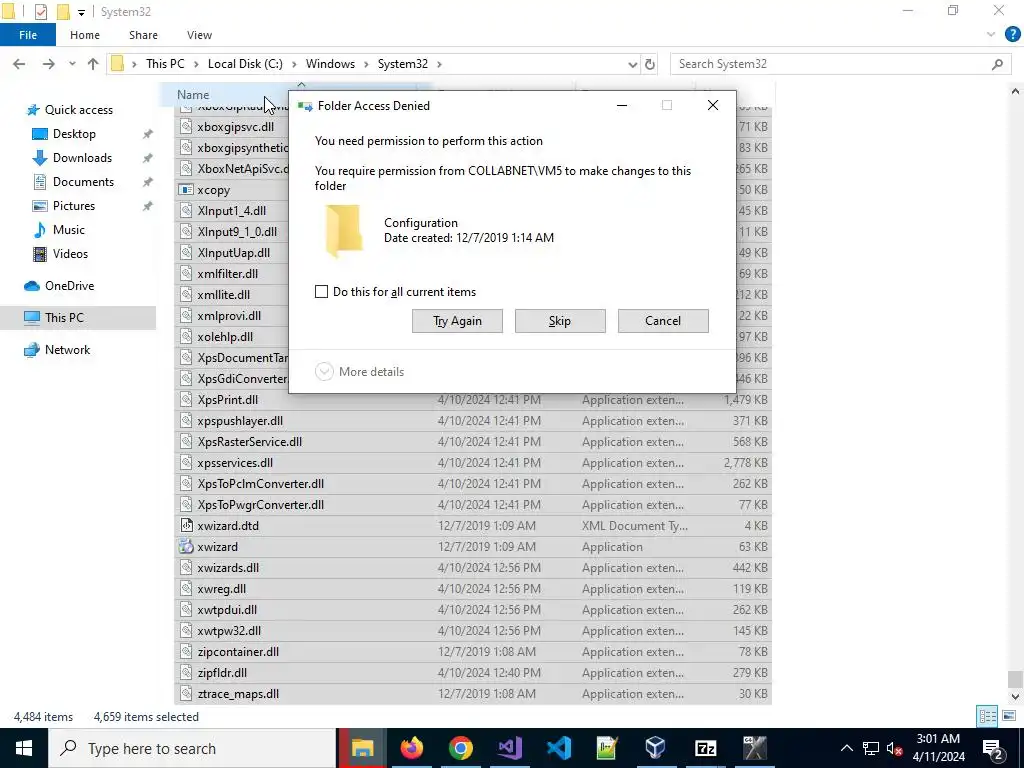Viewport: 1024px width, 768px height.
Task: Select ztrace_maps.dll file
Action: click(x=238, y=694)
